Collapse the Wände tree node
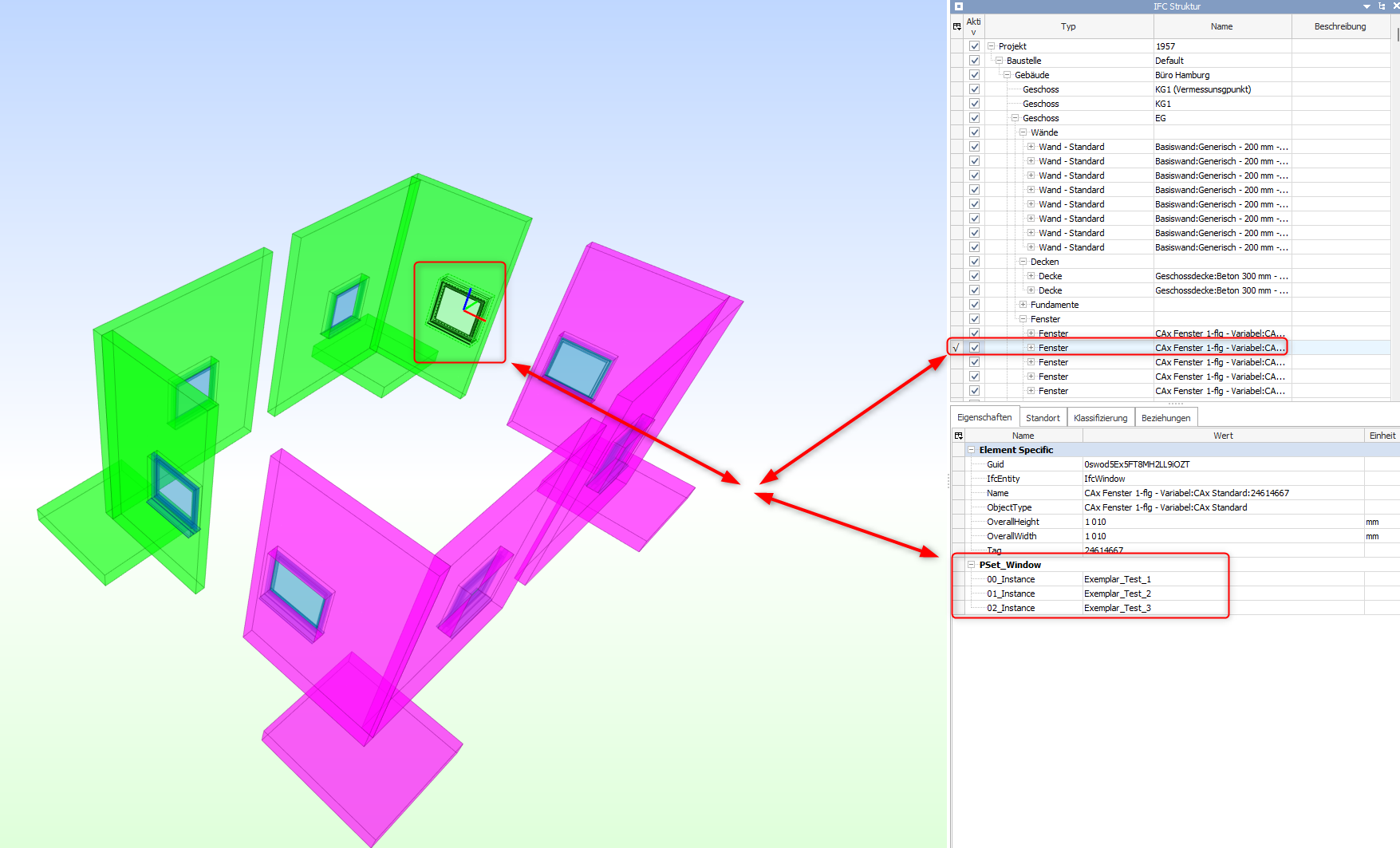This screenshot has width=1400, height=848. pyautogui.click(x=1023, y=132)
